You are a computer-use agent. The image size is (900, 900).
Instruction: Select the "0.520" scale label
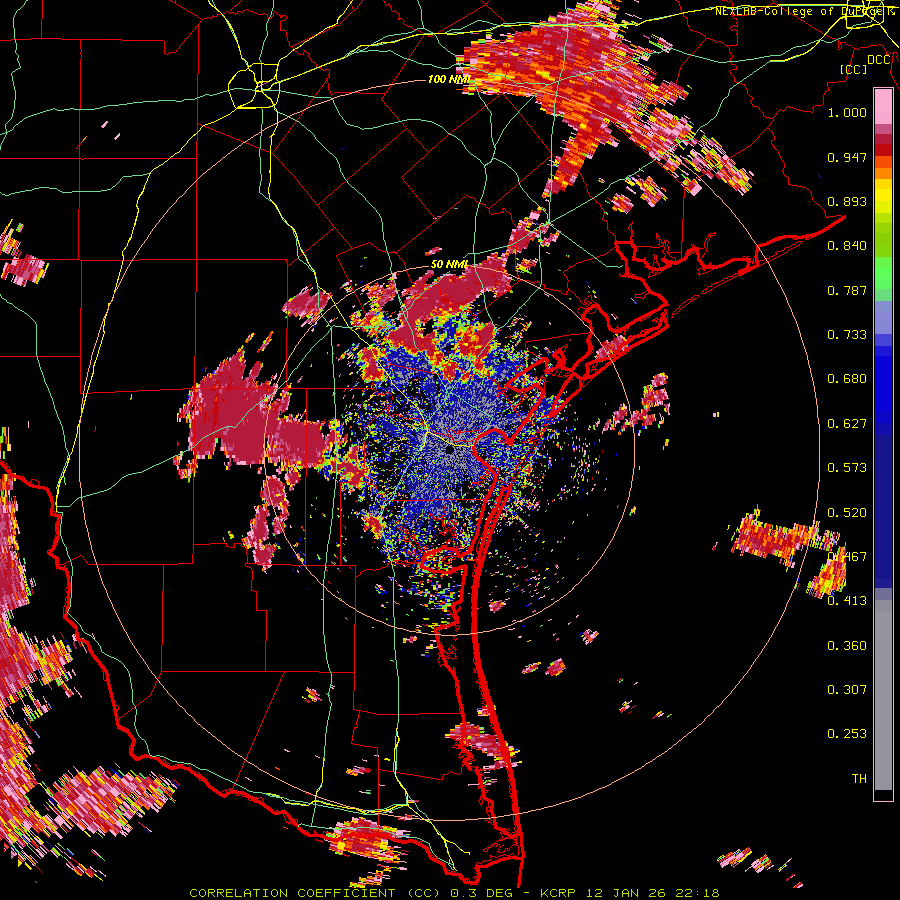[x=847, y=513]
